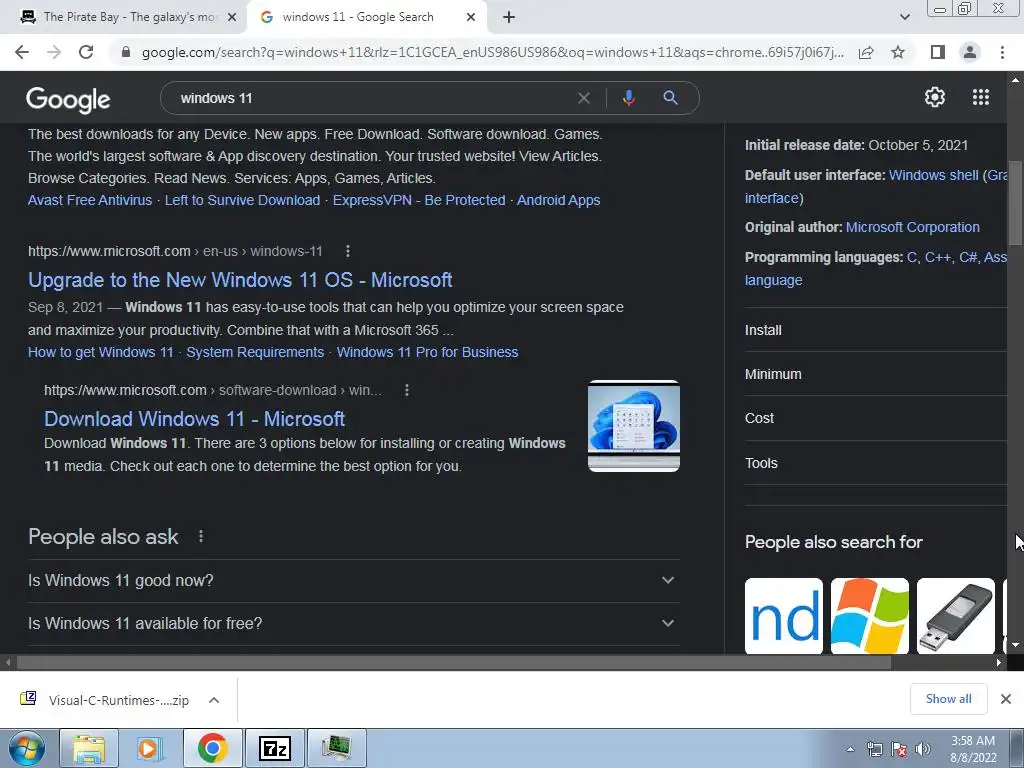Show hidden tray icons arrow
The width and height of the screenshot is (1024, 768).
(x=850, y=749)
